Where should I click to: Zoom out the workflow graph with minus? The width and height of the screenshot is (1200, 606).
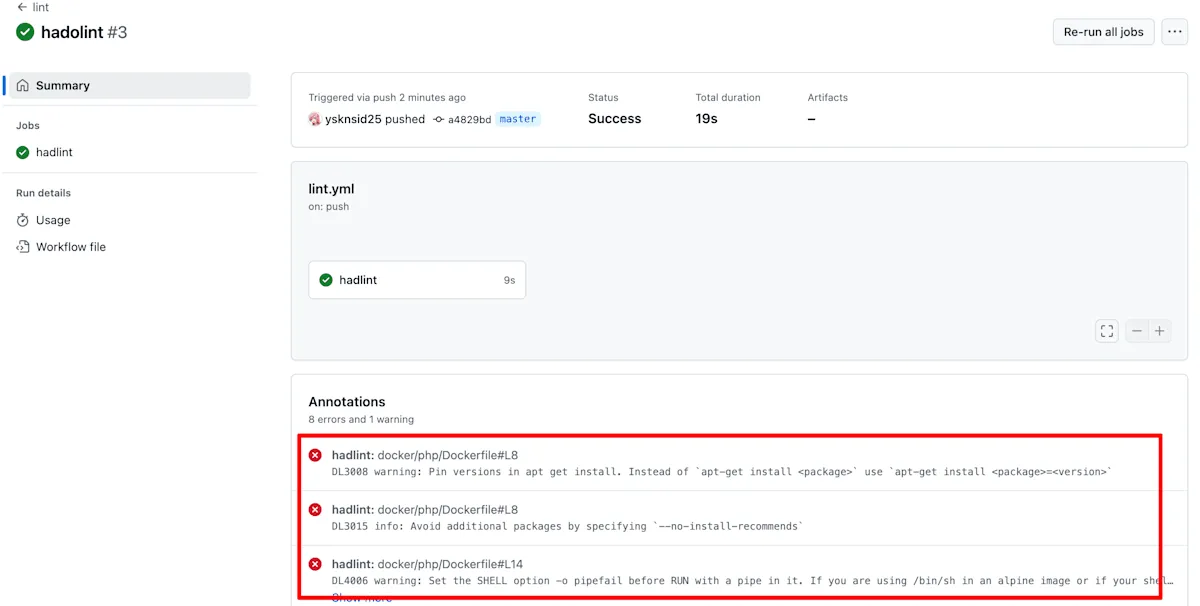1137,331
